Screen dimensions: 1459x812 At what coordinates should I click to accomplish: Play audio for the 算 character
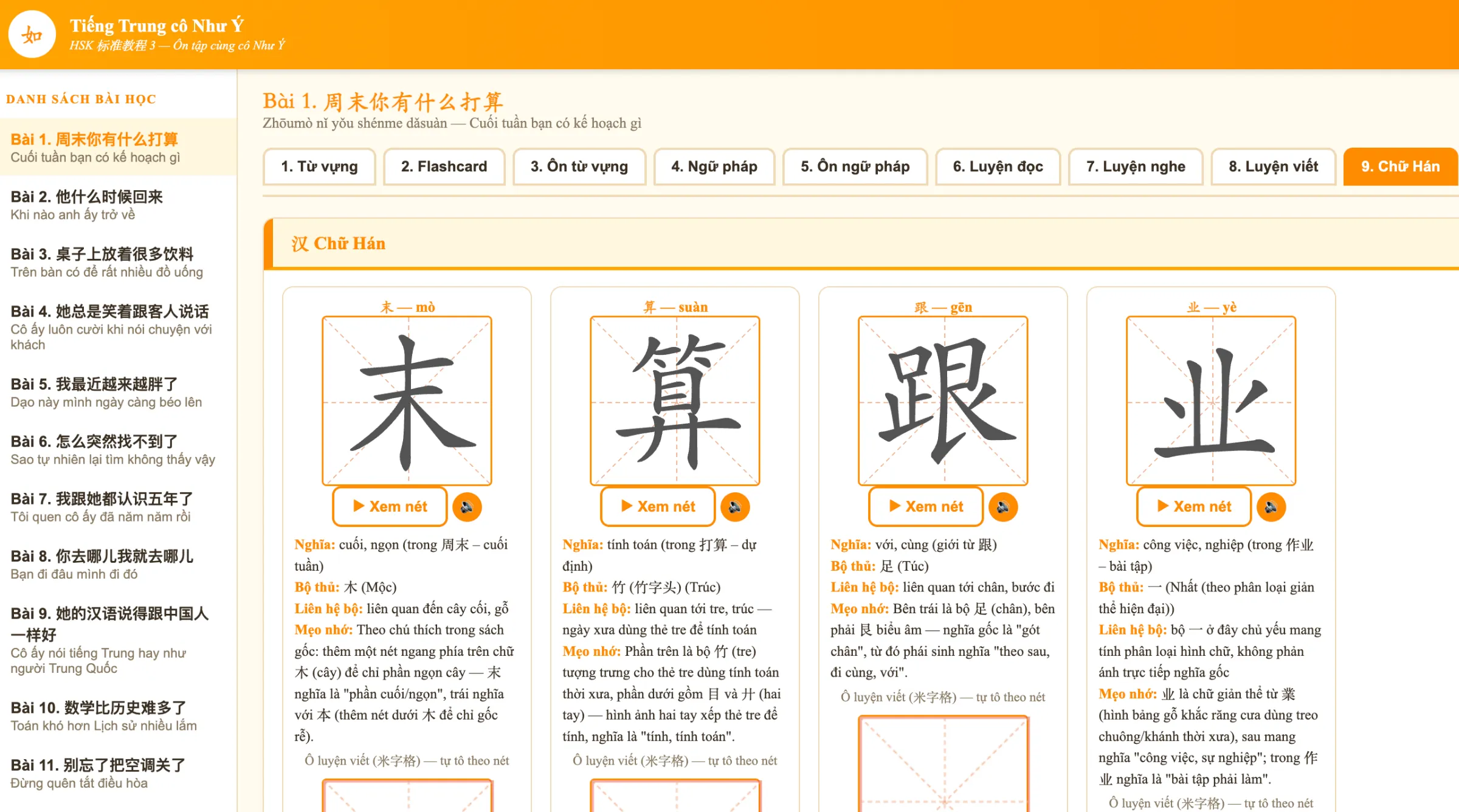(x=735, y=507)
